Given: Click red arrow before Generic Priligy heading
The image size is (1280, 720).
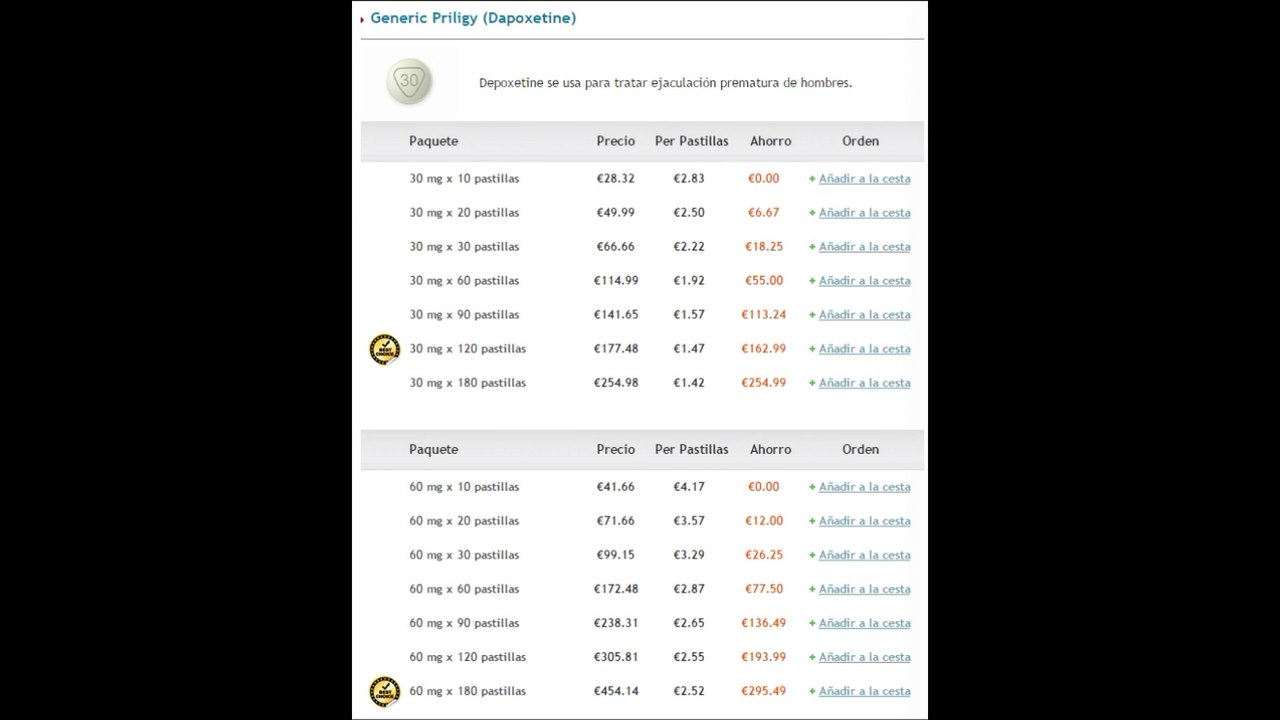Looking at the screenshot, I should tap(362, 19).
